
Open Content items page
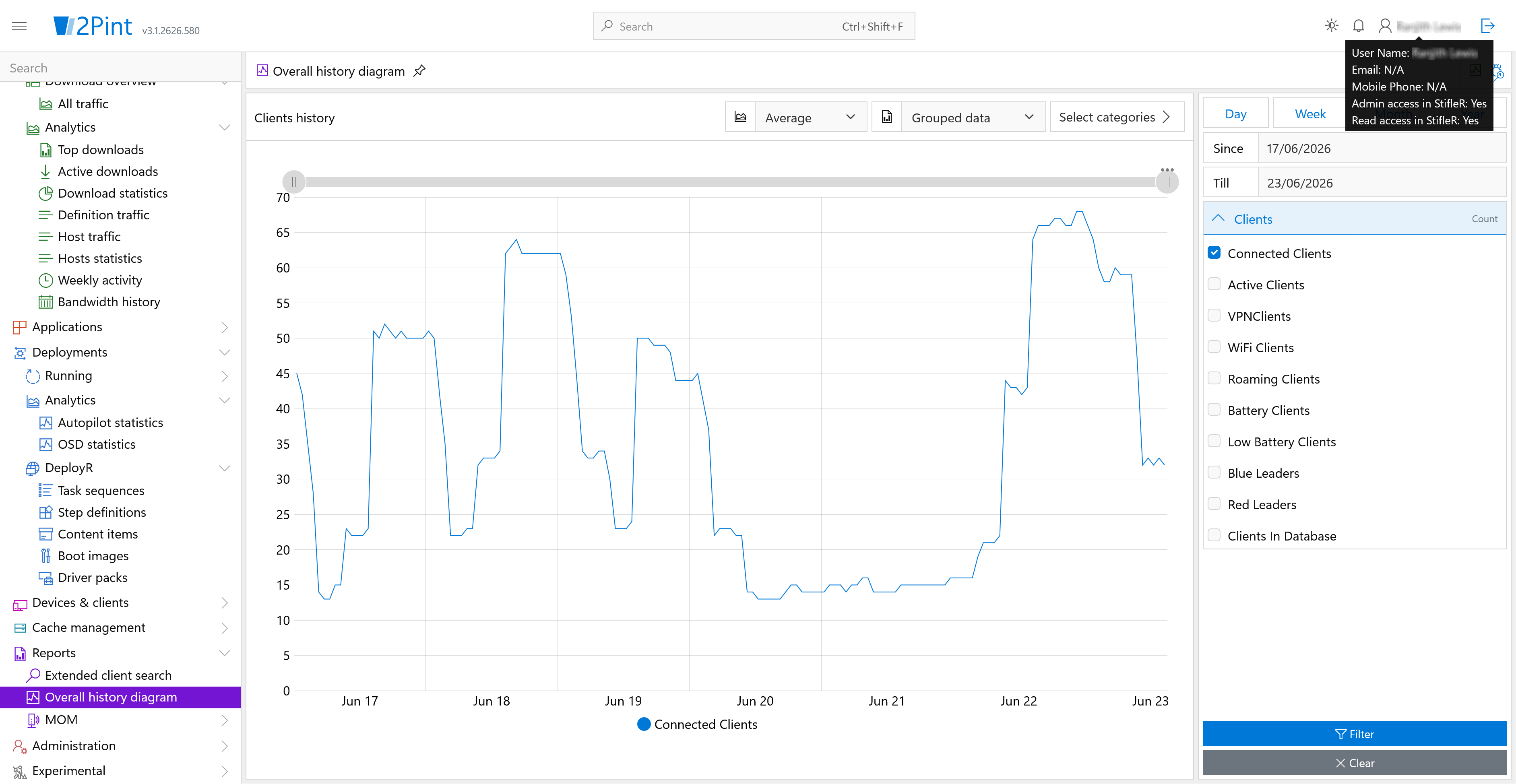coord(98,534)
